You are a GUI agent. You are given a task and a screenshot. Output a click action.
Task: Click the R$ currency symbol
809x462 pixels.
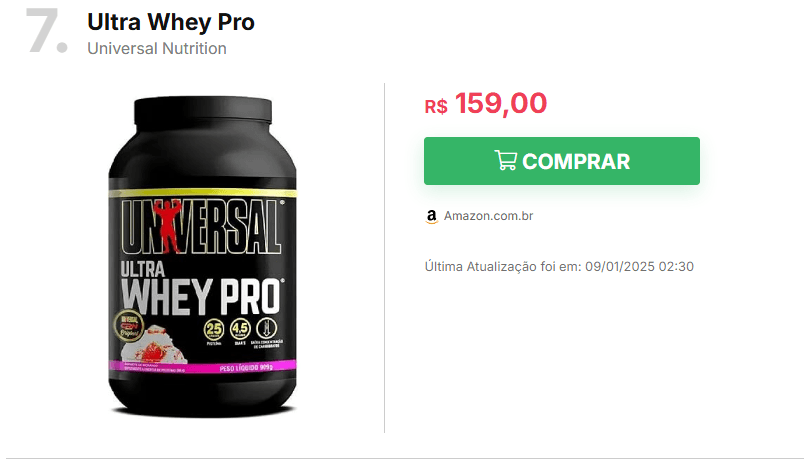[x=436, y=106]
